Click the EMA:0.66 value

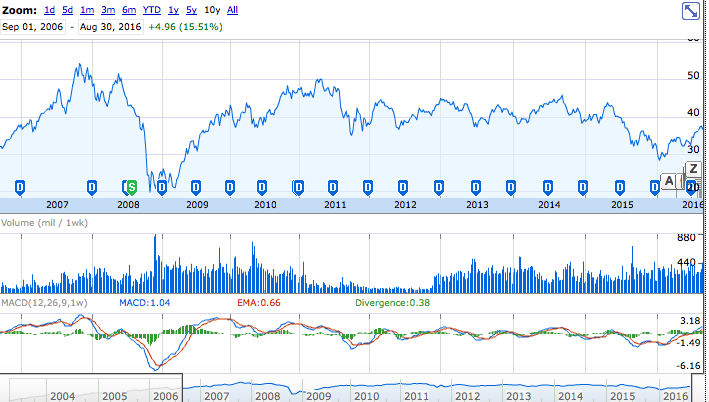coord(259,303)
